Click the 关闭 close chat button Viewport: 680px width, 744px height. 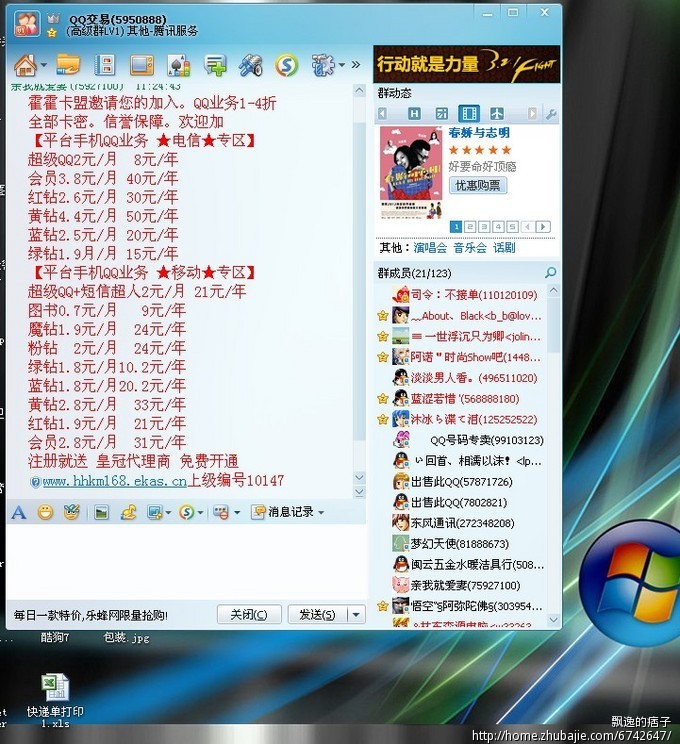click(248, 614)
